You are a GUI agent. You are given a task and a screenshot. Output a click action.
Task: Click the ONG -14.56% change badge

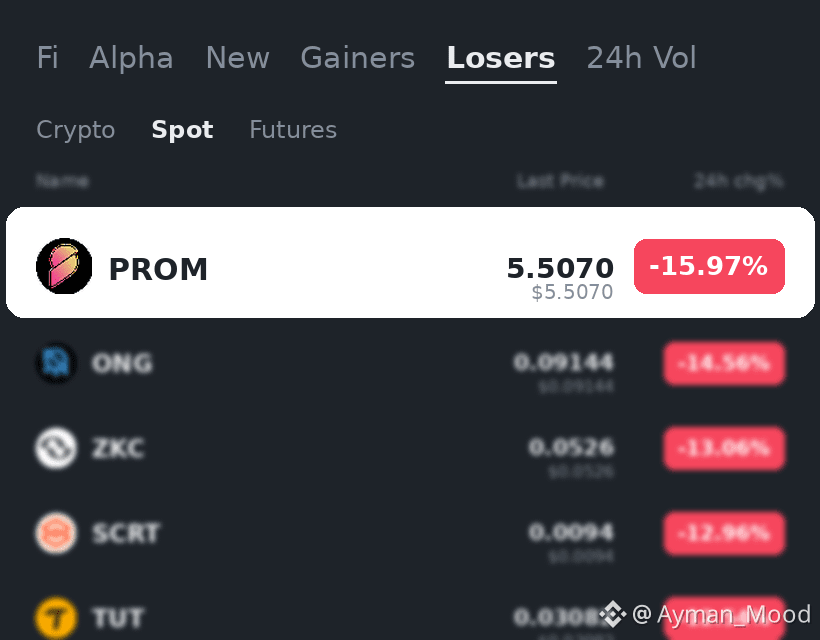tap(724, 363)
